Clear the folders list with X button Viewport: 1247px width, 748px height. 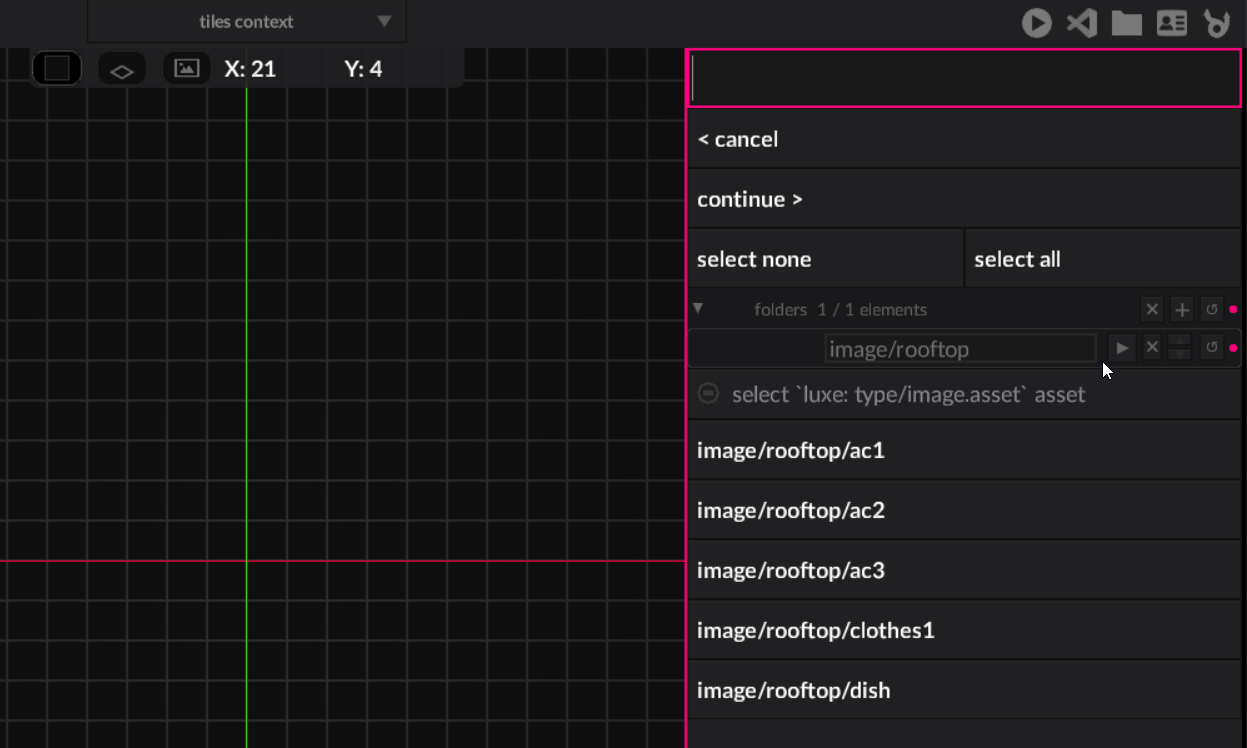click(1152, 310)
